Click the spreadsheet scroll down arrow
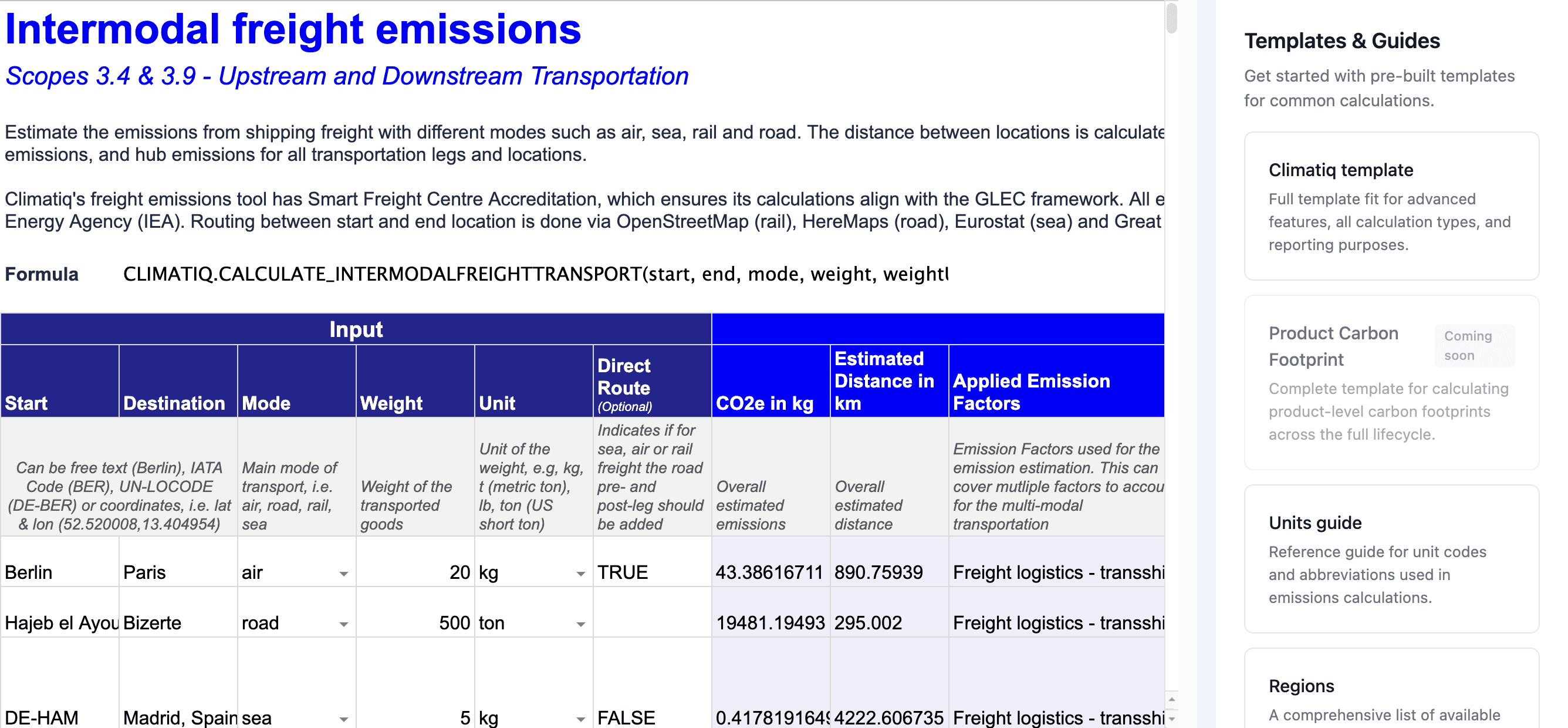 pyautogui.click(x=1172, y=719)
